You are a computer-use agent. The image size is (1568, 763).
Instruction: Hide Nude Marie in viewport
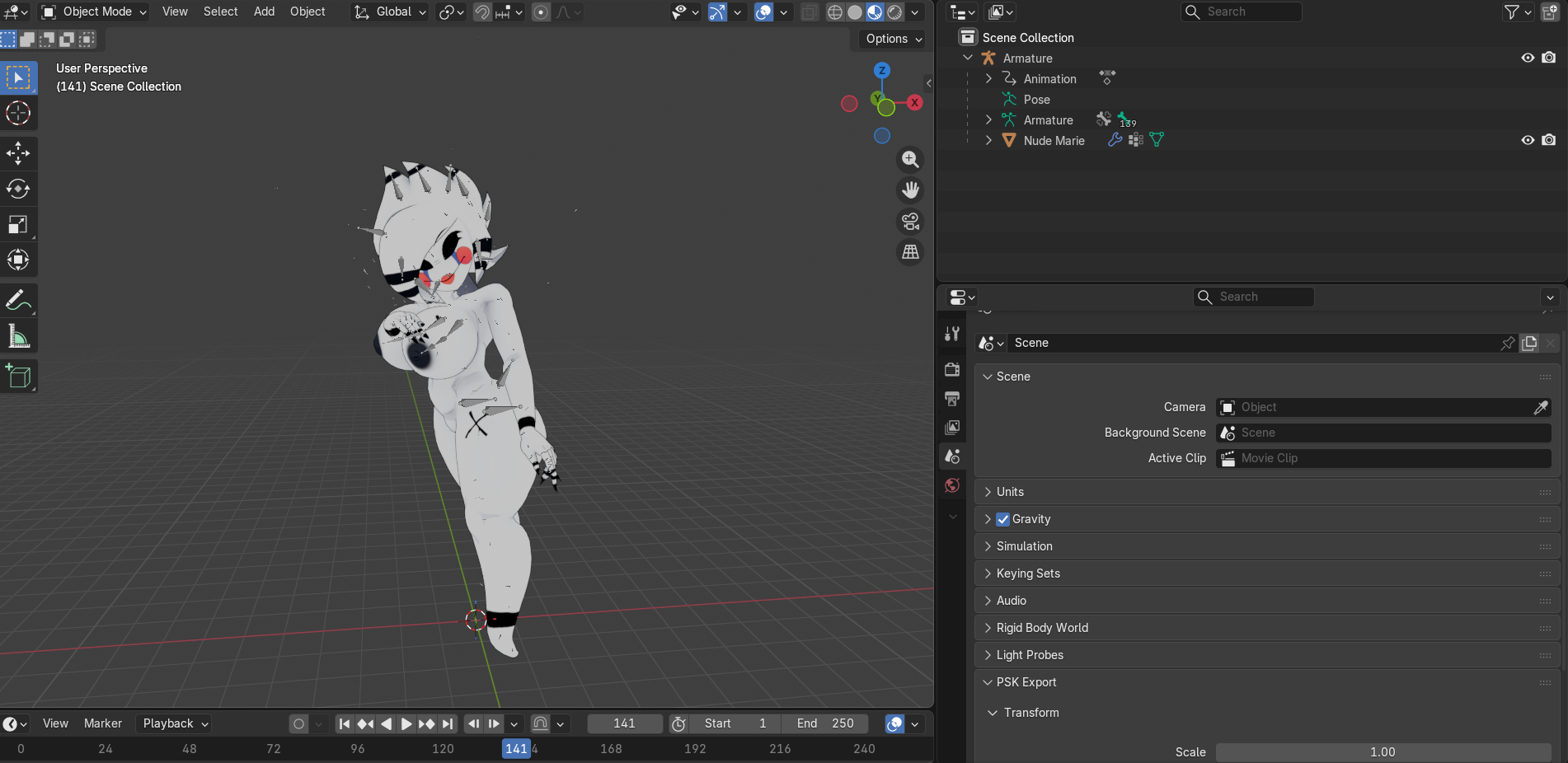(x=1528, y=140)
